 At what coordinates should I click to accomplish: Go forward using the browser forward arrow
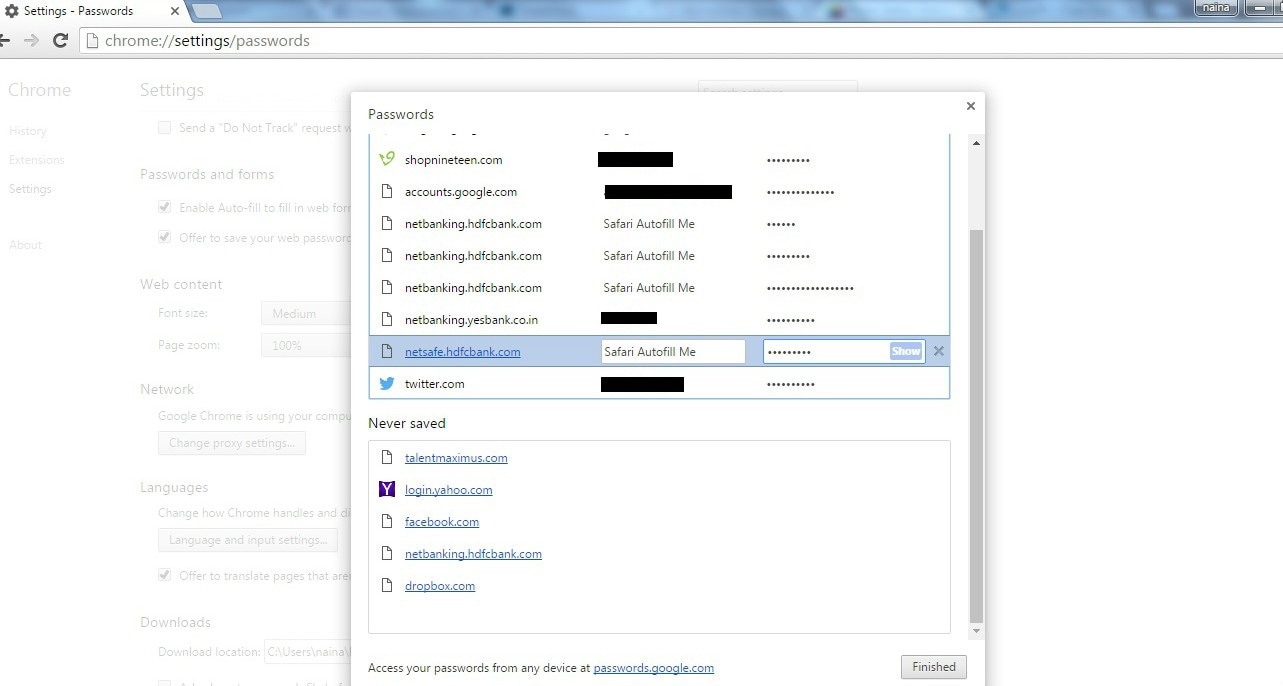[31, 41]
